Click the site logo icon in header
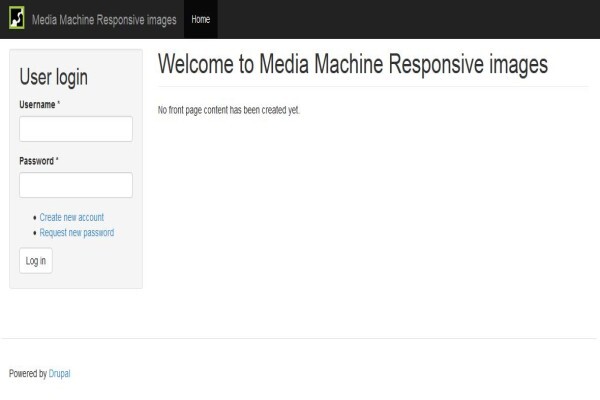Screen dimensions: 600x400 click(x=17, y=18)
